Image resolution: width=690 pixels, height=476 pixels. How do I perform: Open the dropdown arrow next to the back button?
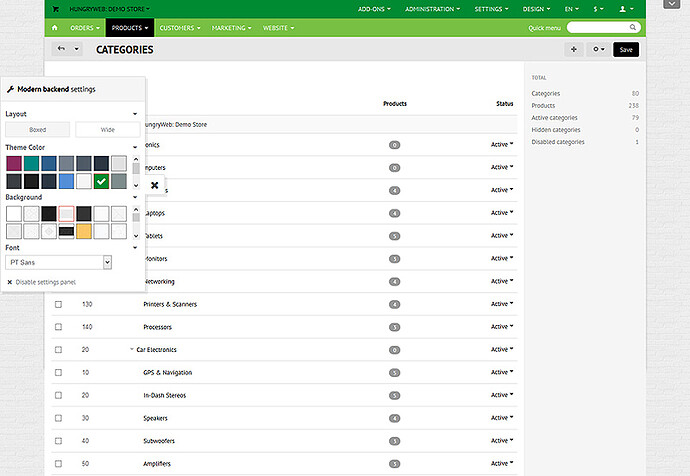(77, 49)
